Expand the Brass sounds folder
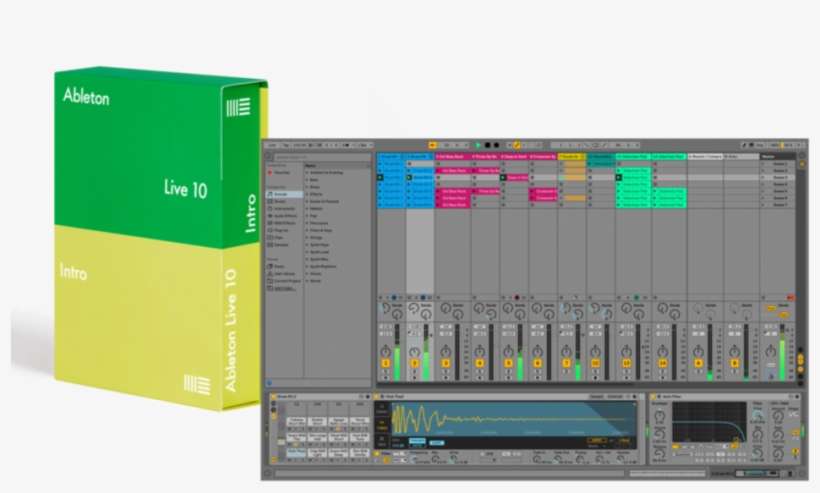Image resolution: width=820 pixels, height=493 pixels. (308, 187)
